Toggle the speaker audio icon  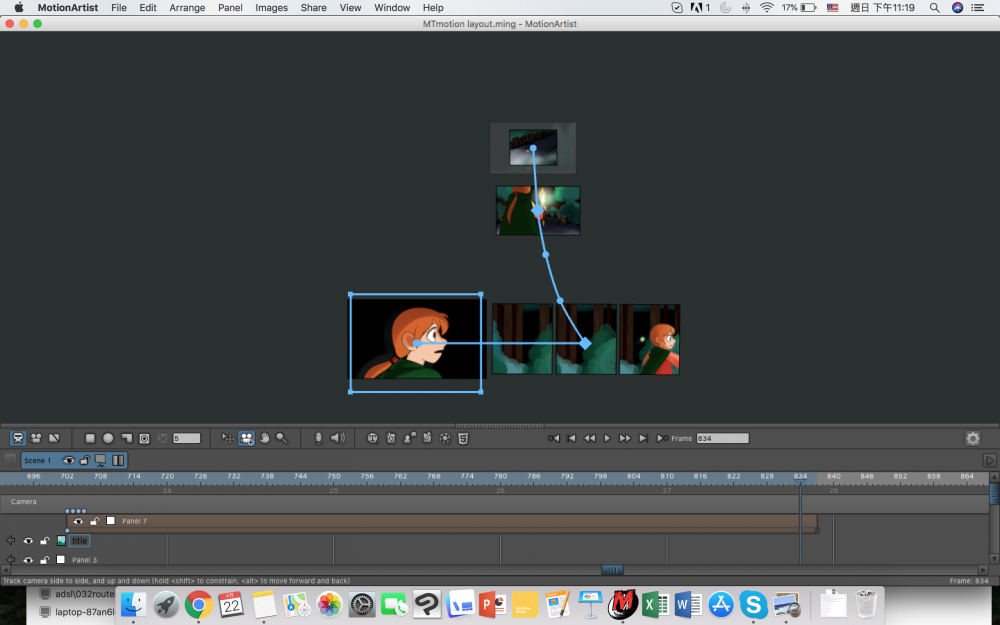click(x=337, y=438)
